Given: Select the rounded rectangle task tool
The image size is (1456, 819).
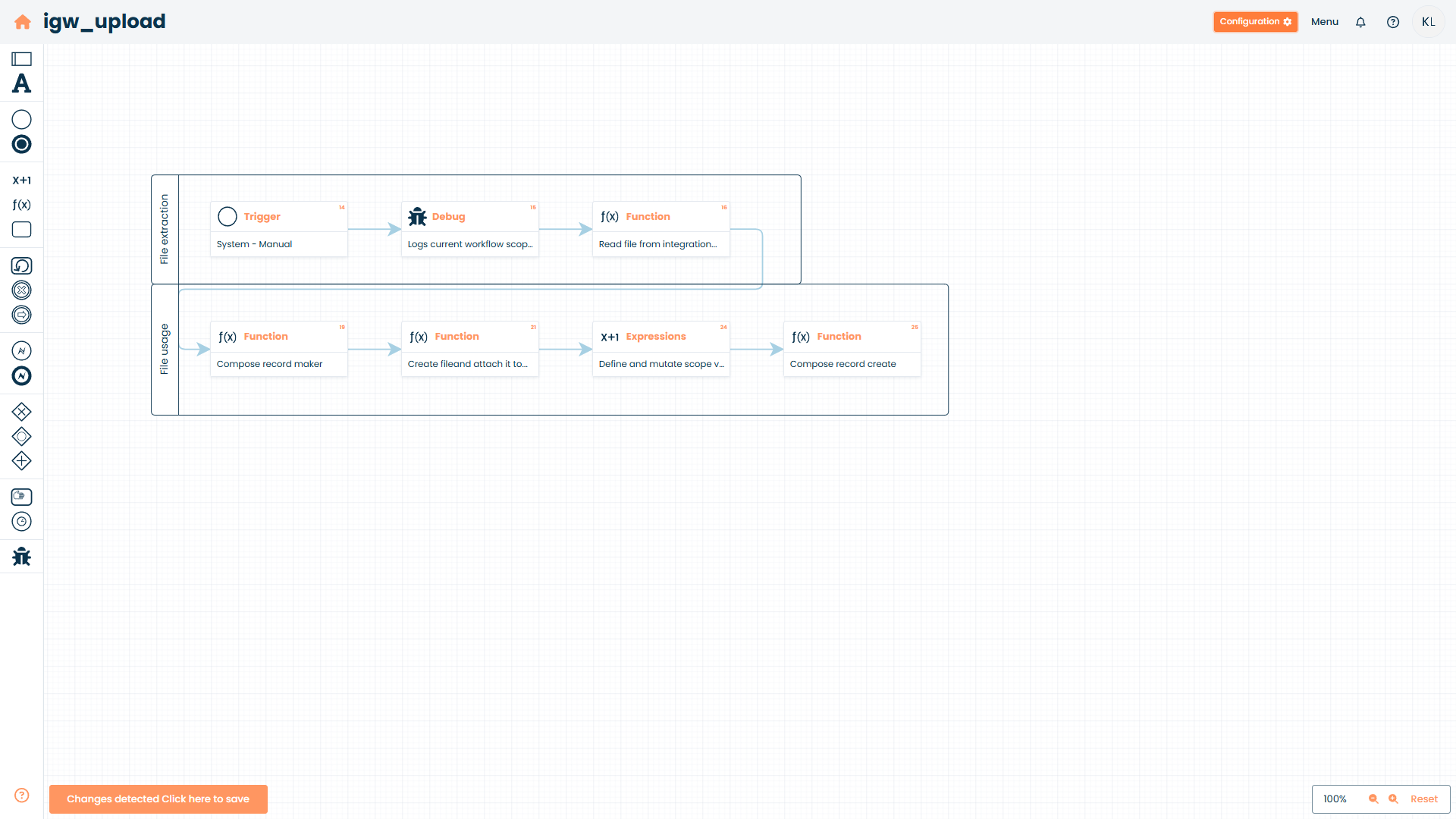Looking at the screenshot, I should click(x=21, y=230).
